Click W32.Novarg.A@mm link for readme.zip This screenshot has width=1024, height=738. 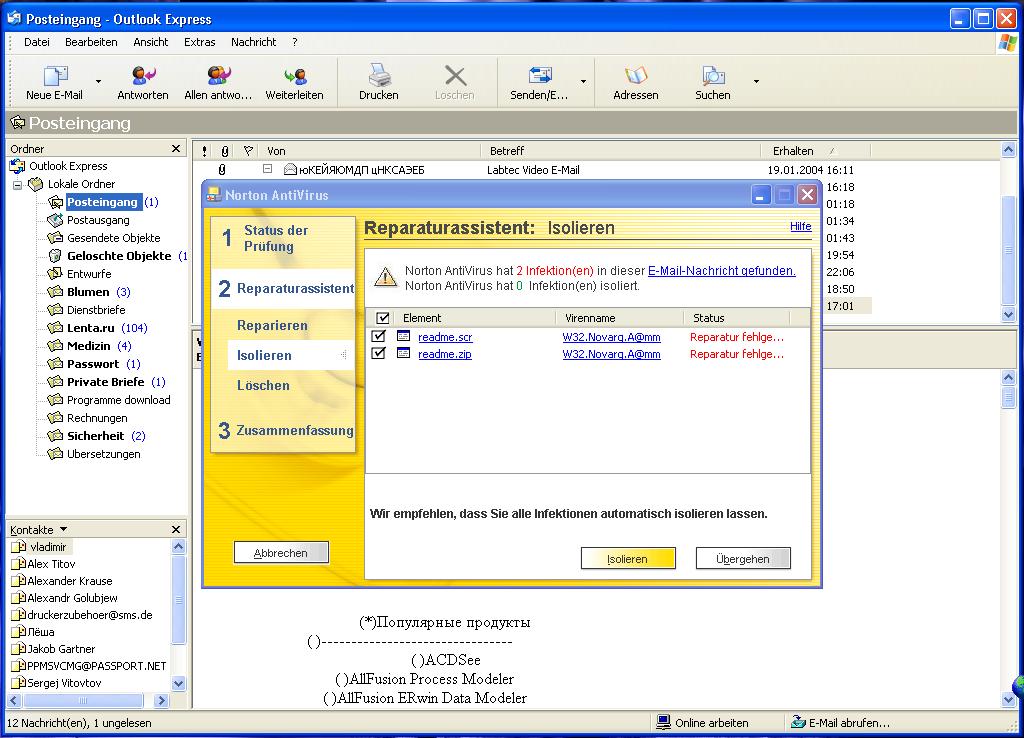pyautogui.click(x=611, y=354)
